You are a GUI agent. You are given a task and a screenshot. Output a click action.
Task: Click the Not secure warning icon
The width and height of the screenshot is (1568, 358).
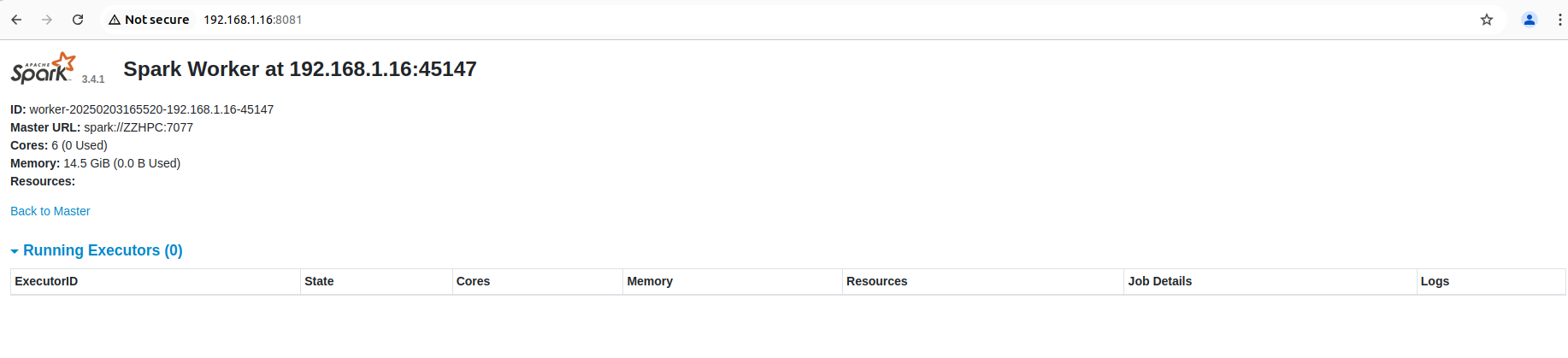(115, 20)
